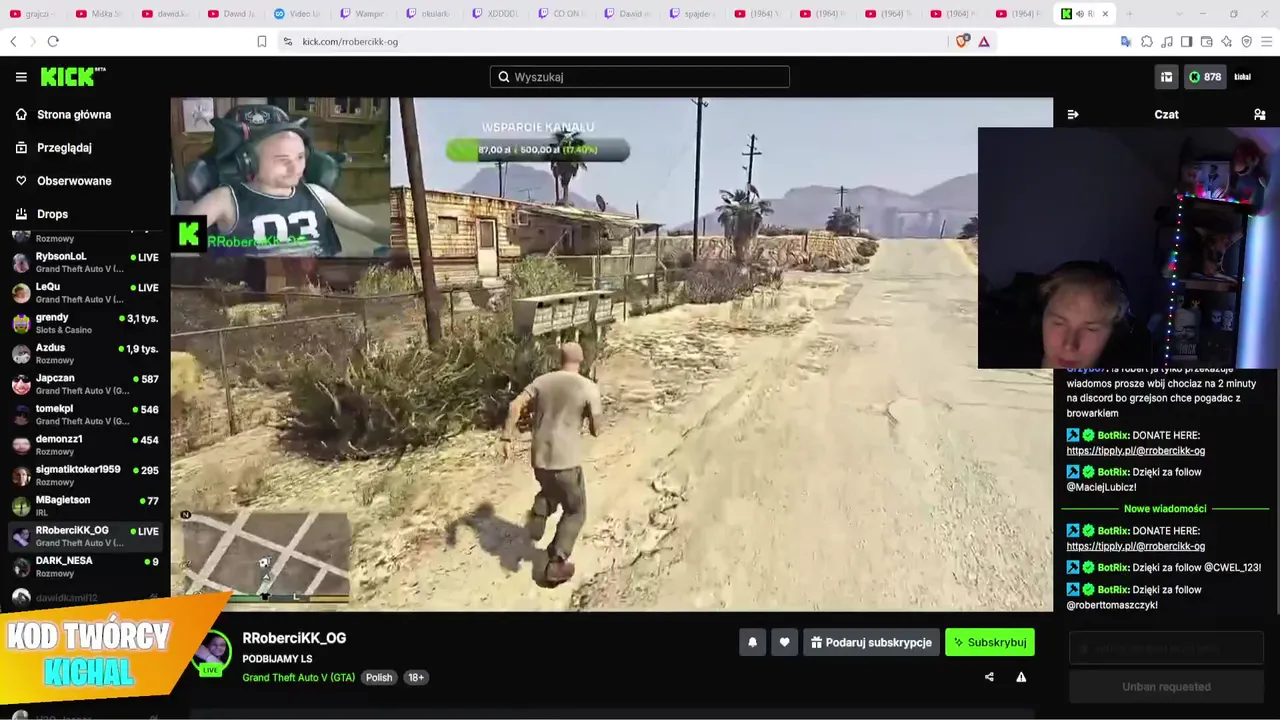Open the hamburger menu next to Kick logo
Image resolution: width=1280 pixels, height=720 pixels.
(x=21, y=77)
